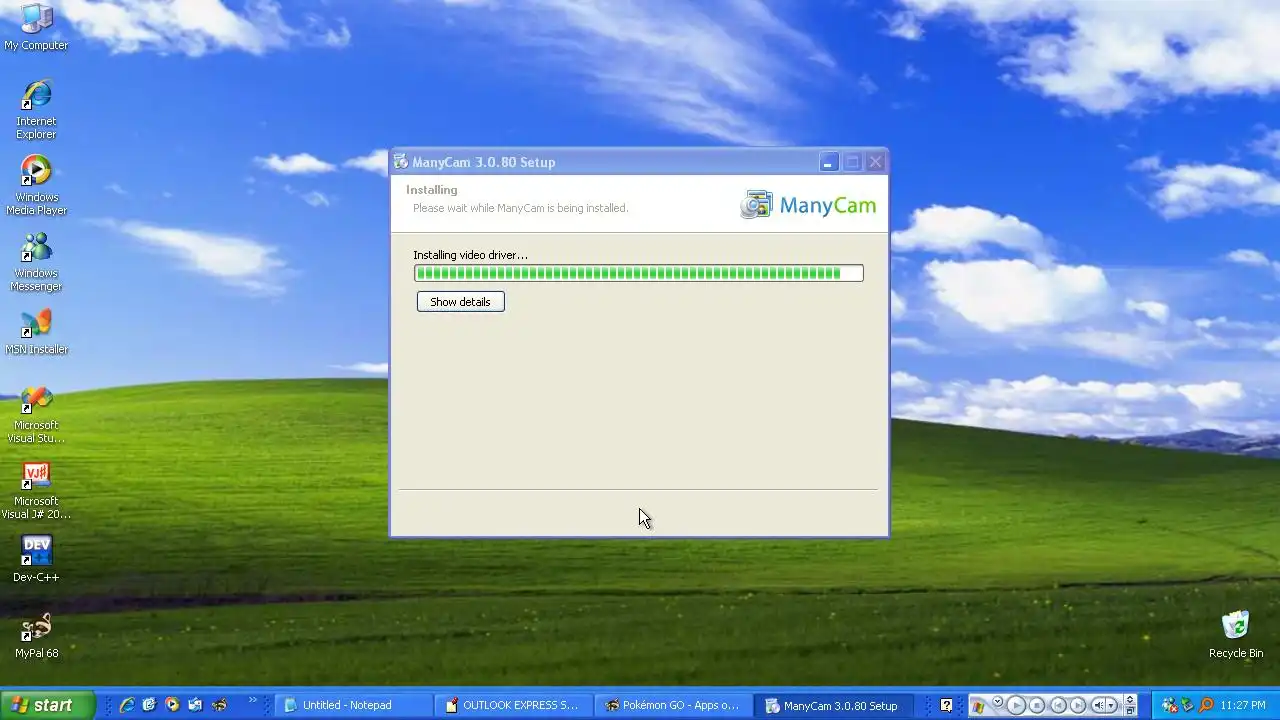The image size is (1280, 720).
Task: Expand the Quick Launch overflow chevron
Action: point(252,700)
